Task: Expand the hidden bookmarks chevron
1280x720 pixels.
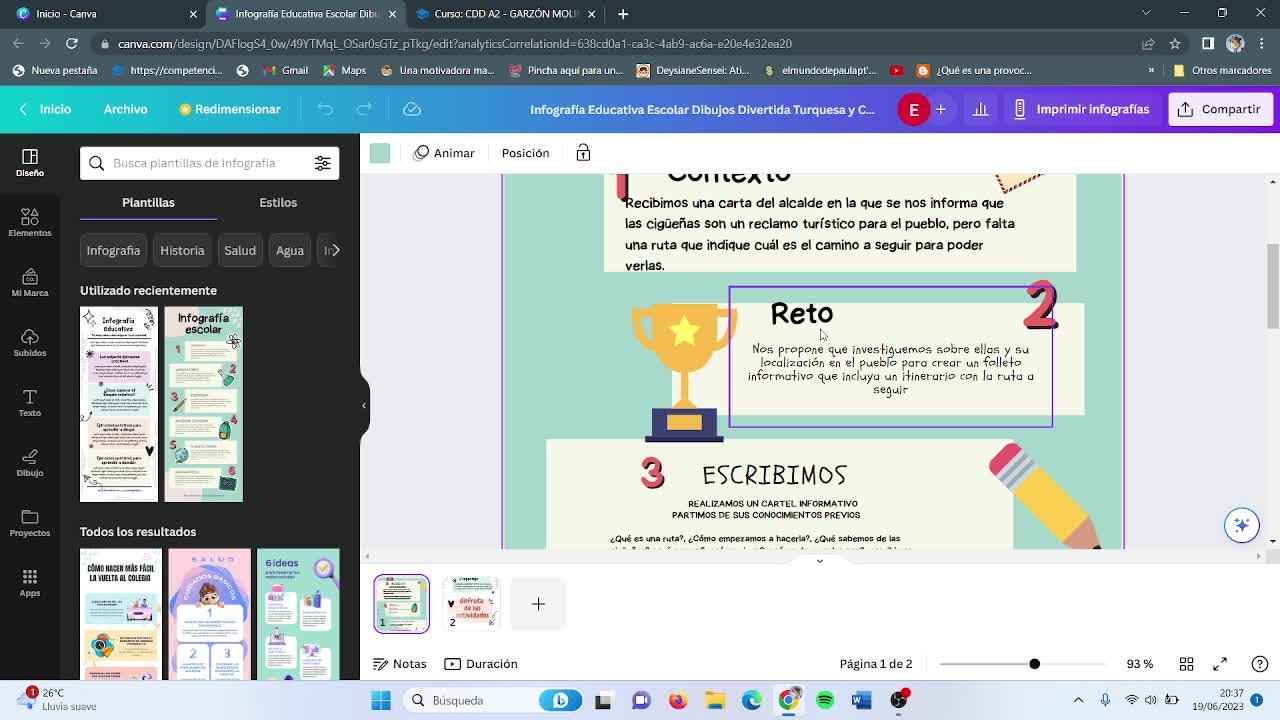Action: 1151,70
